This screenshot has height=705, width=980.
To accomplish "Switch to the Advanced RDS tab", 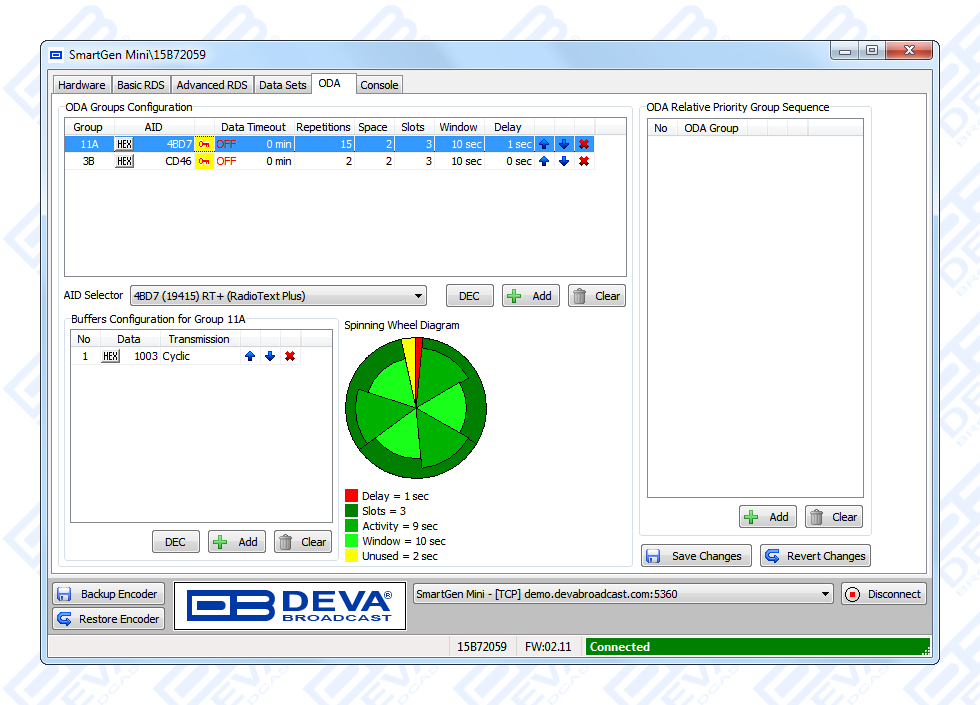I will (x=211, y=85).
